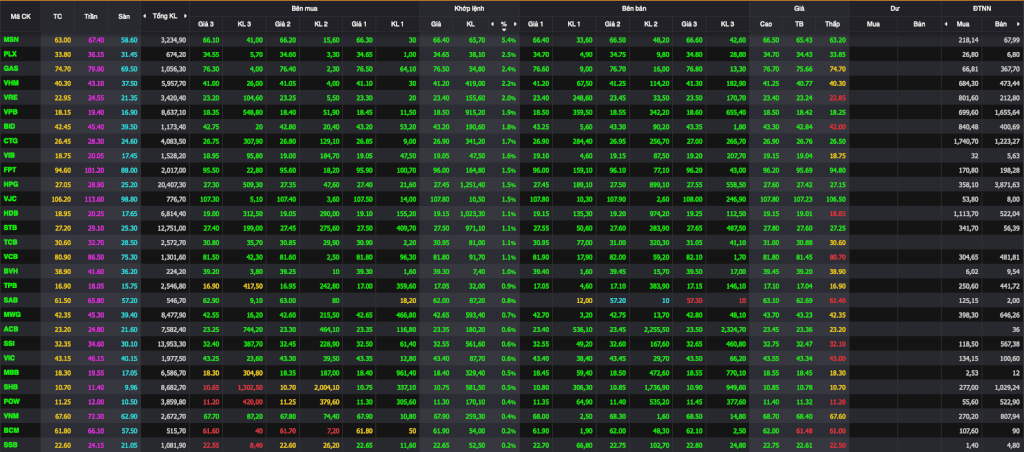Open the VJC stock ticker
This screenshot has height=452, width=1024.
click(10, 197)
